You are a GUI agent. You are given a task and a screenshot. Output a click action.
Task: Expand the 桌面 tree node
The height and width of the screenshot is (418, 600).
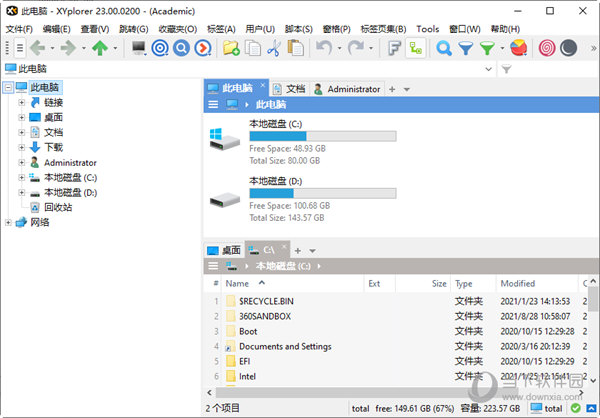pos(22,118)
